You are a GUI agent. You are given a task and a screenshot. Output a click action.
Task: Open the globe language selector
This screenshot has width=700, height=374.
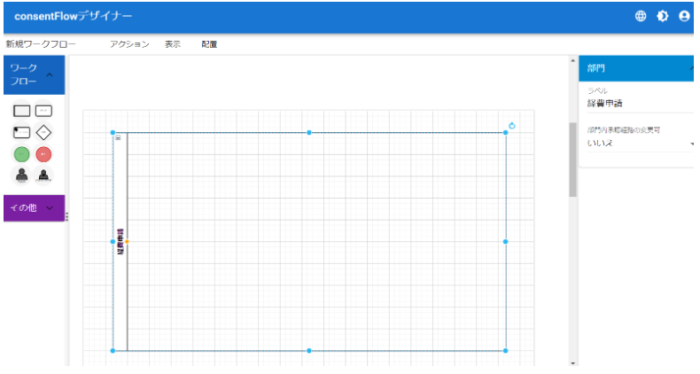coord(641,16)
